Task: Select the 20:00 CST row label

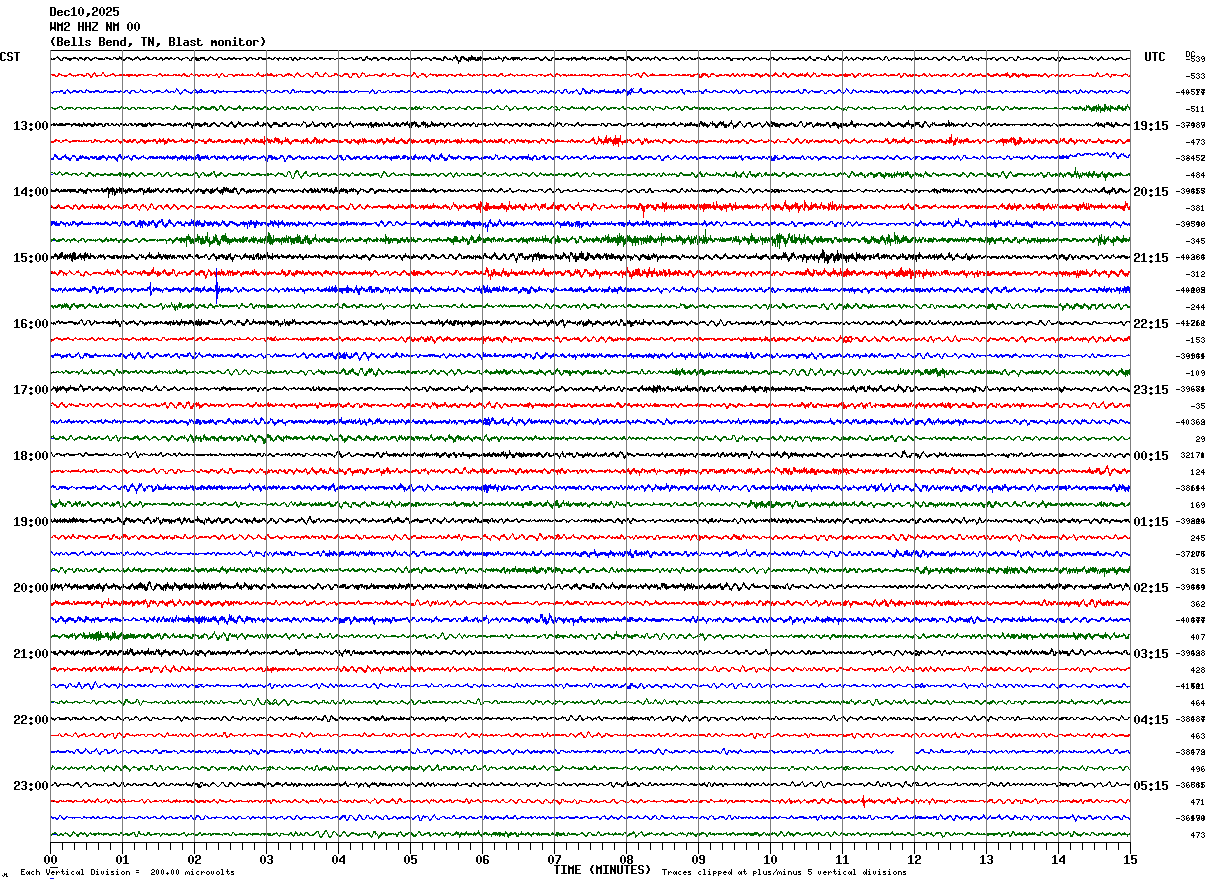Action: click(31, 588)
